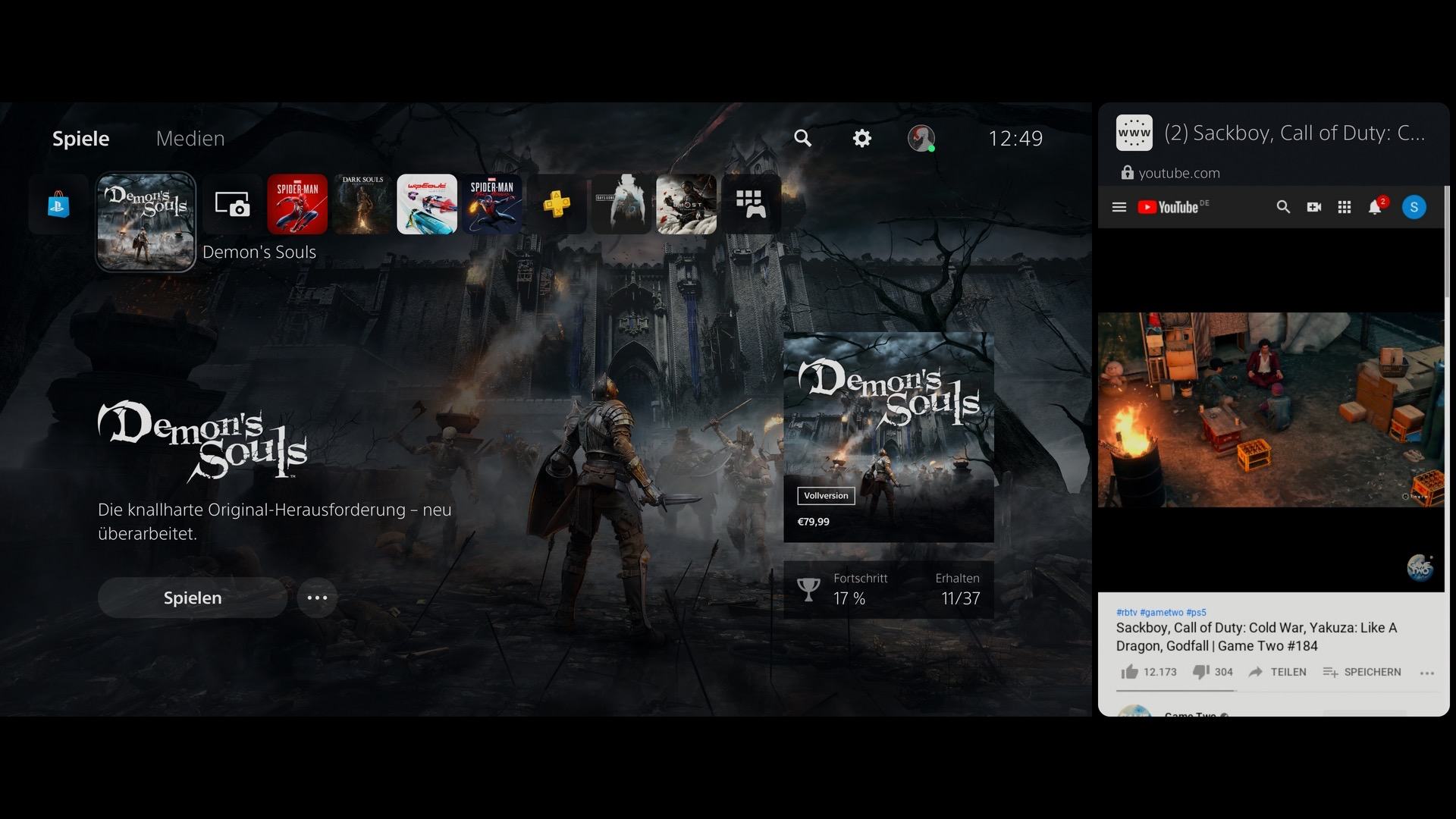
Task: Switch to the Spiele tab
Action: (80, 139)
